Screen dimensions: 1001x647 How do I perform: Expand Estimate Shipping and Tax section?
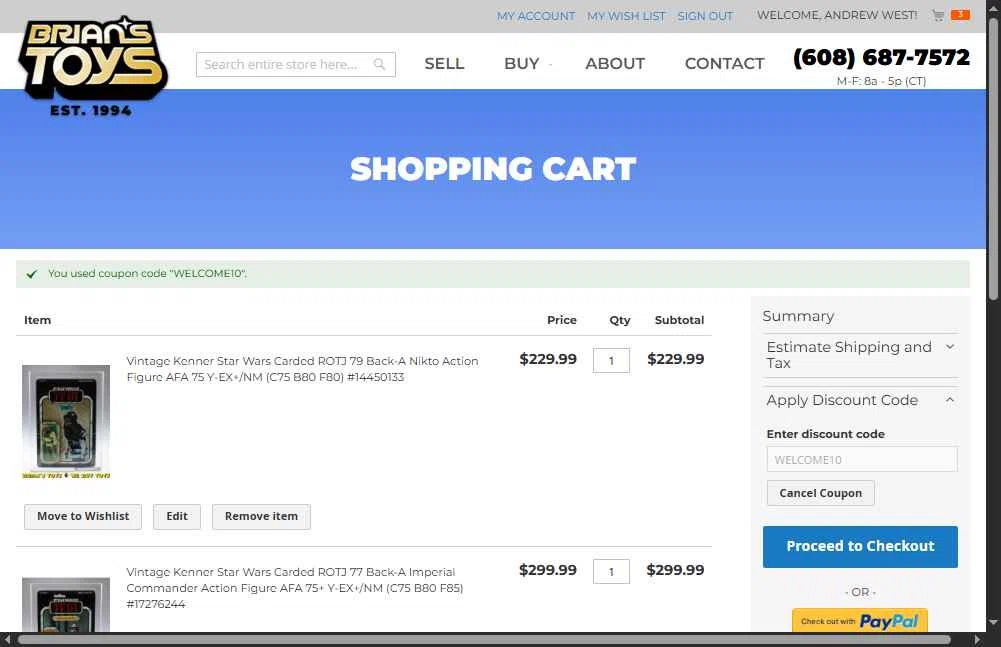click(861, 355)
